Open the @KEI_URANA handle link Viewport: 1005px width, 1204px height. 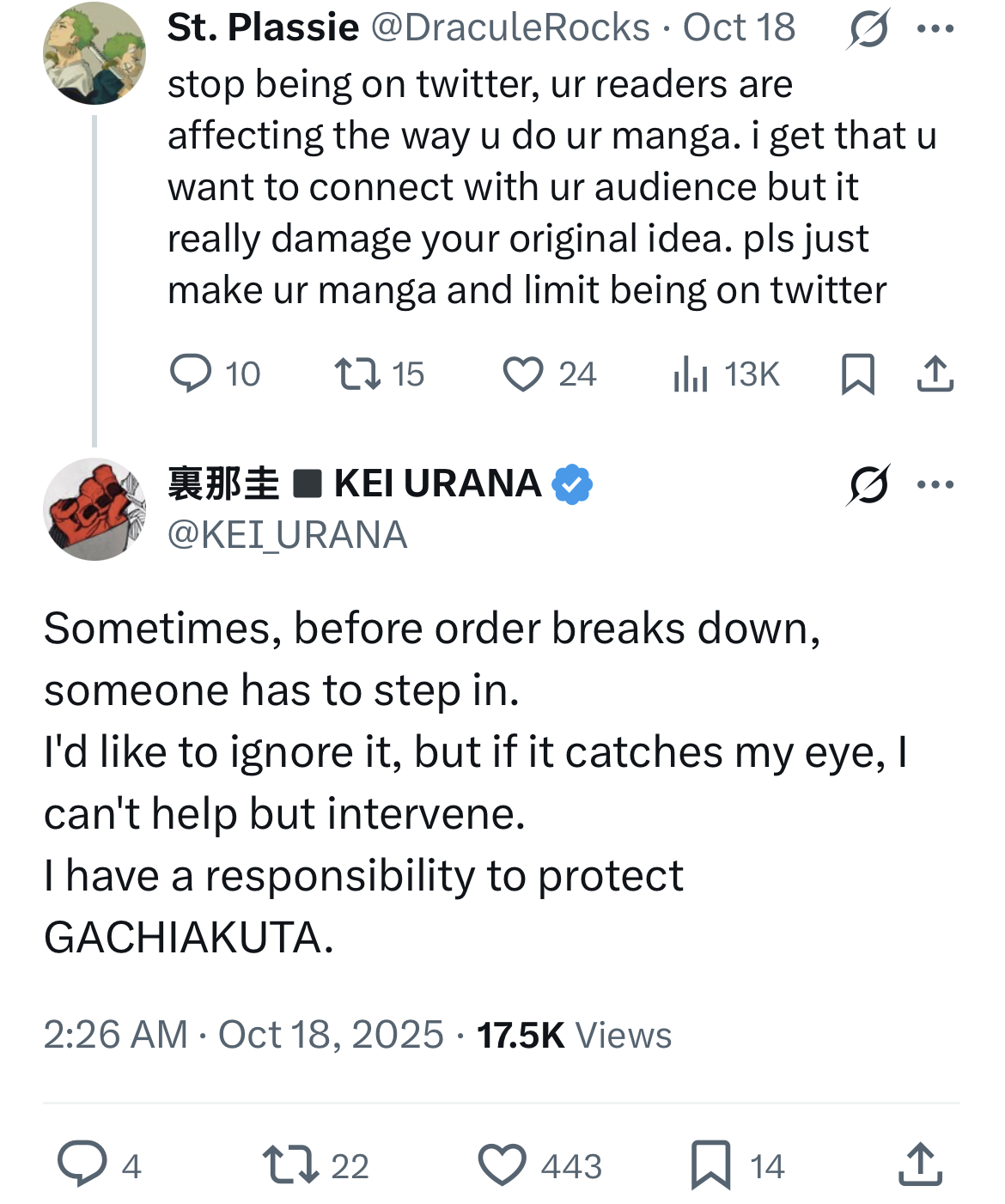click(287, 535)
